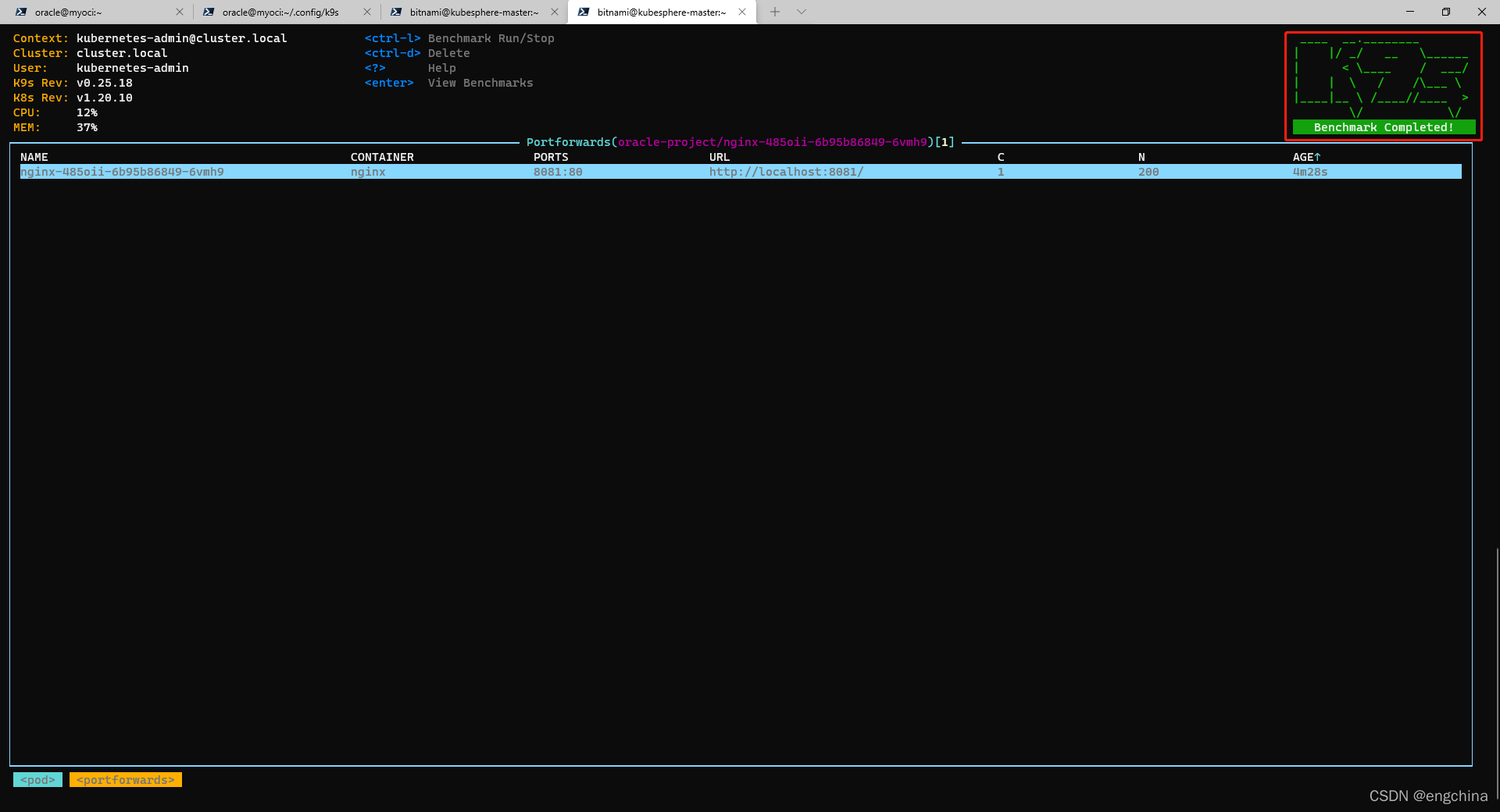Screen dimensions: 1500x812
Task: Close the active fourth terminal tab
Action: (x=742, y=12)
